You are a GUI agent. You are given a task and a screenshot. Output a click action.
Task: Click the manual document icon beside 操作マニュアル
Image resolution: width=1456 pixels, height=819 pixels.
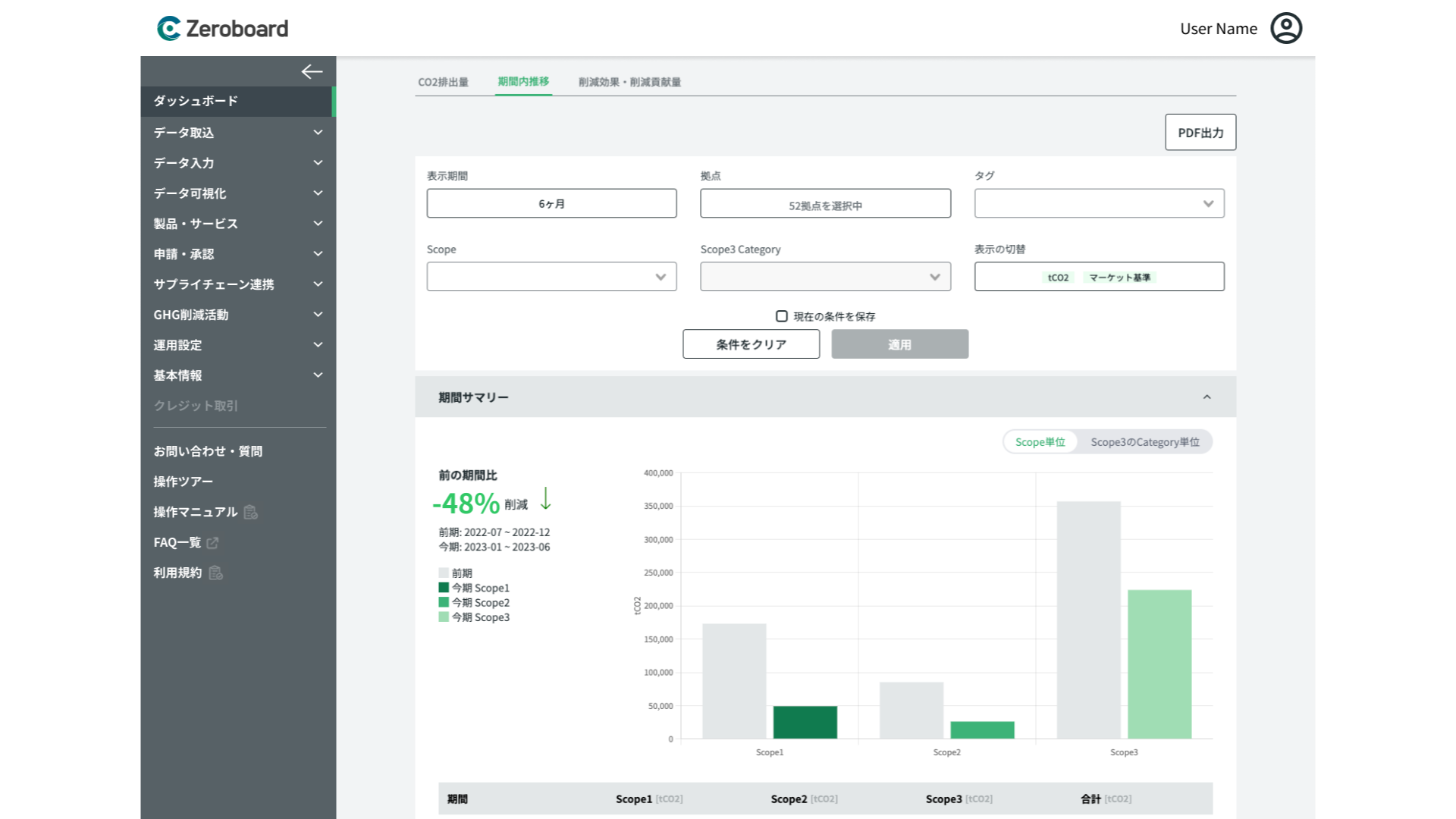tap(251, 513)
